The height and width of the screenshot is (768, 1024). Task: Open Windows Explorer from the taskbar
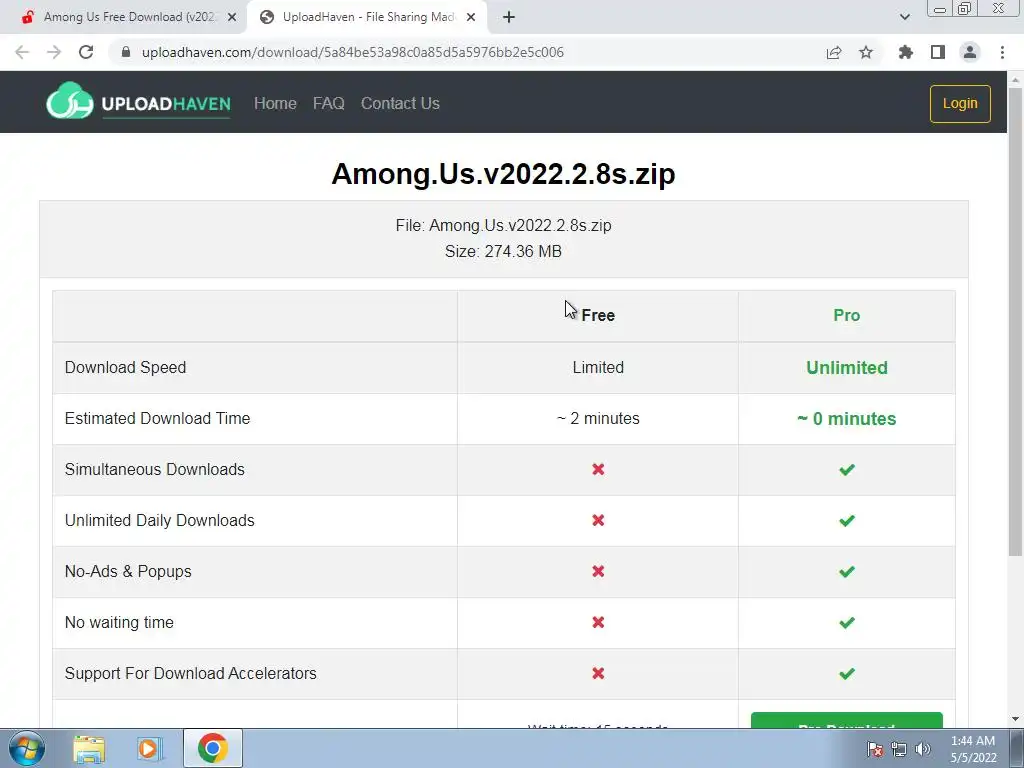tap(89, 748)
